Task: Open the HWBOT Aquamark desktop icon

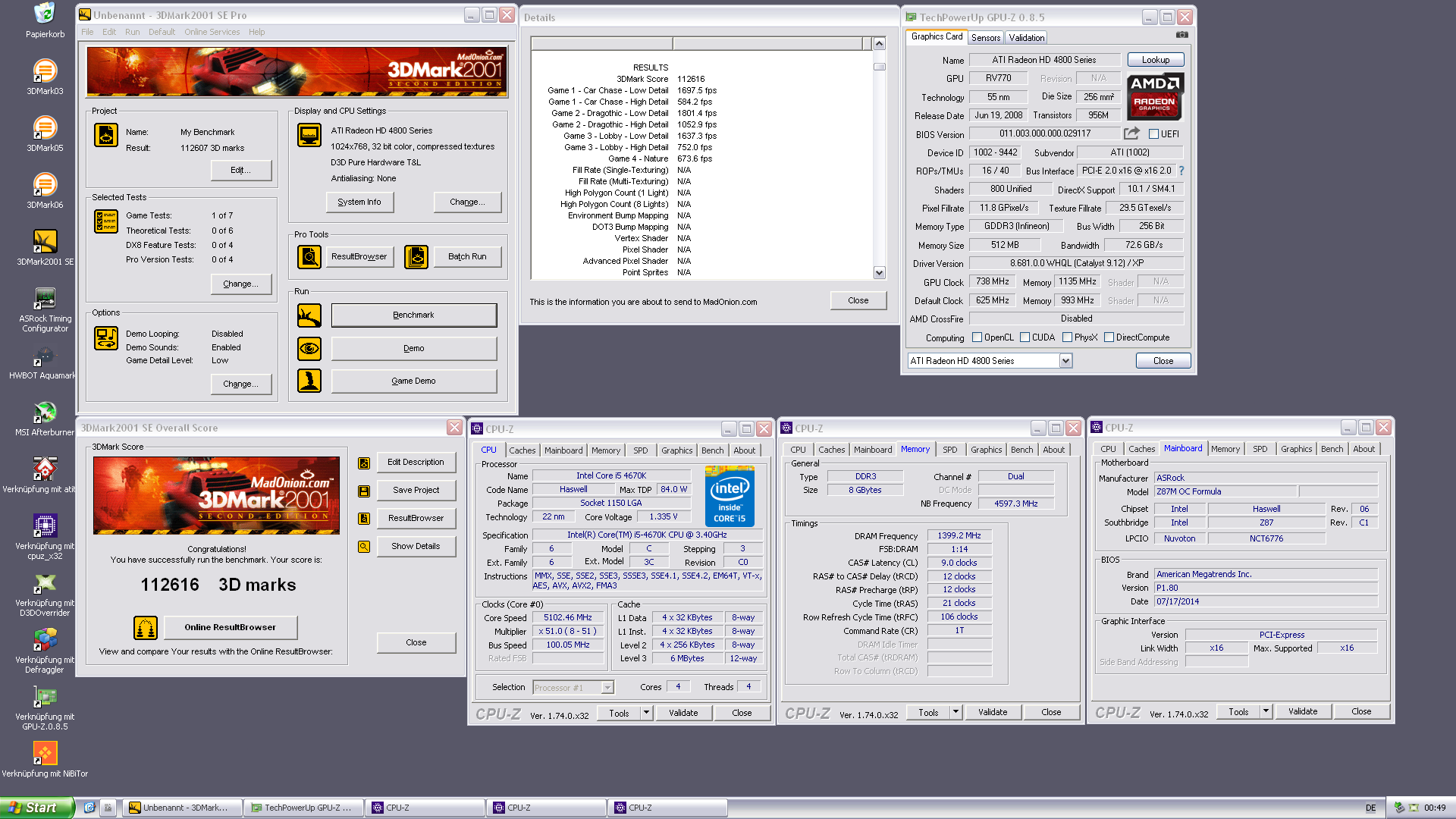Action: (x=45, y=355)
